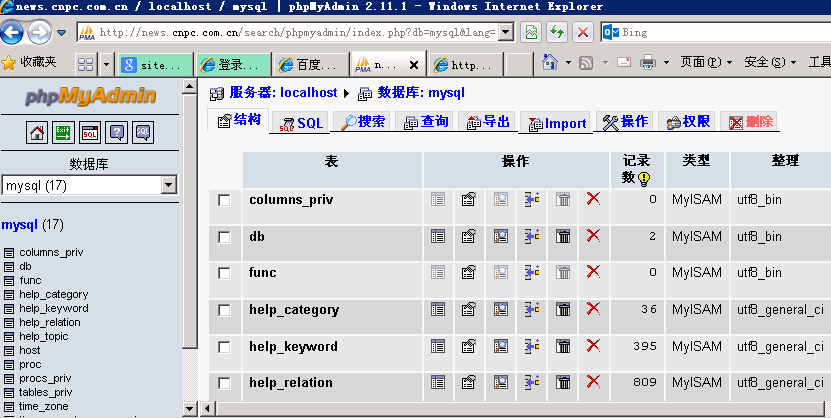The height and width of the screenshot is (418, 831).
Task: Click the compatibility view icon
Action: click(x=531, y=32)
